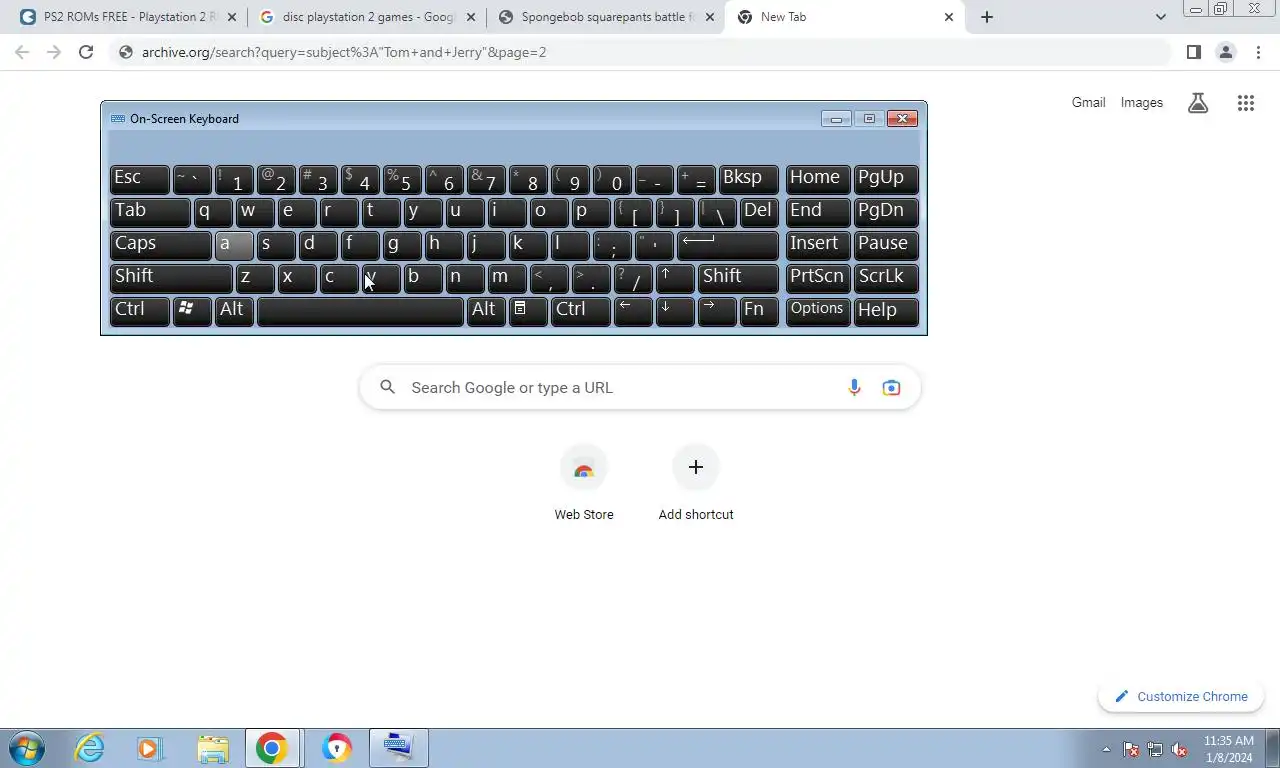
Task: Click the Windows logo key on keyboard
Action: click(x=191, y=311)
